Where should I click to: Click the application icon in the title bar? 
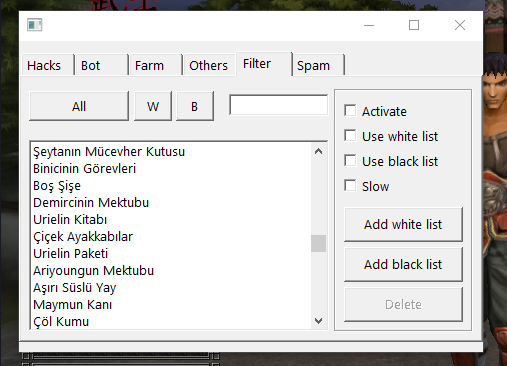[35, 25]
